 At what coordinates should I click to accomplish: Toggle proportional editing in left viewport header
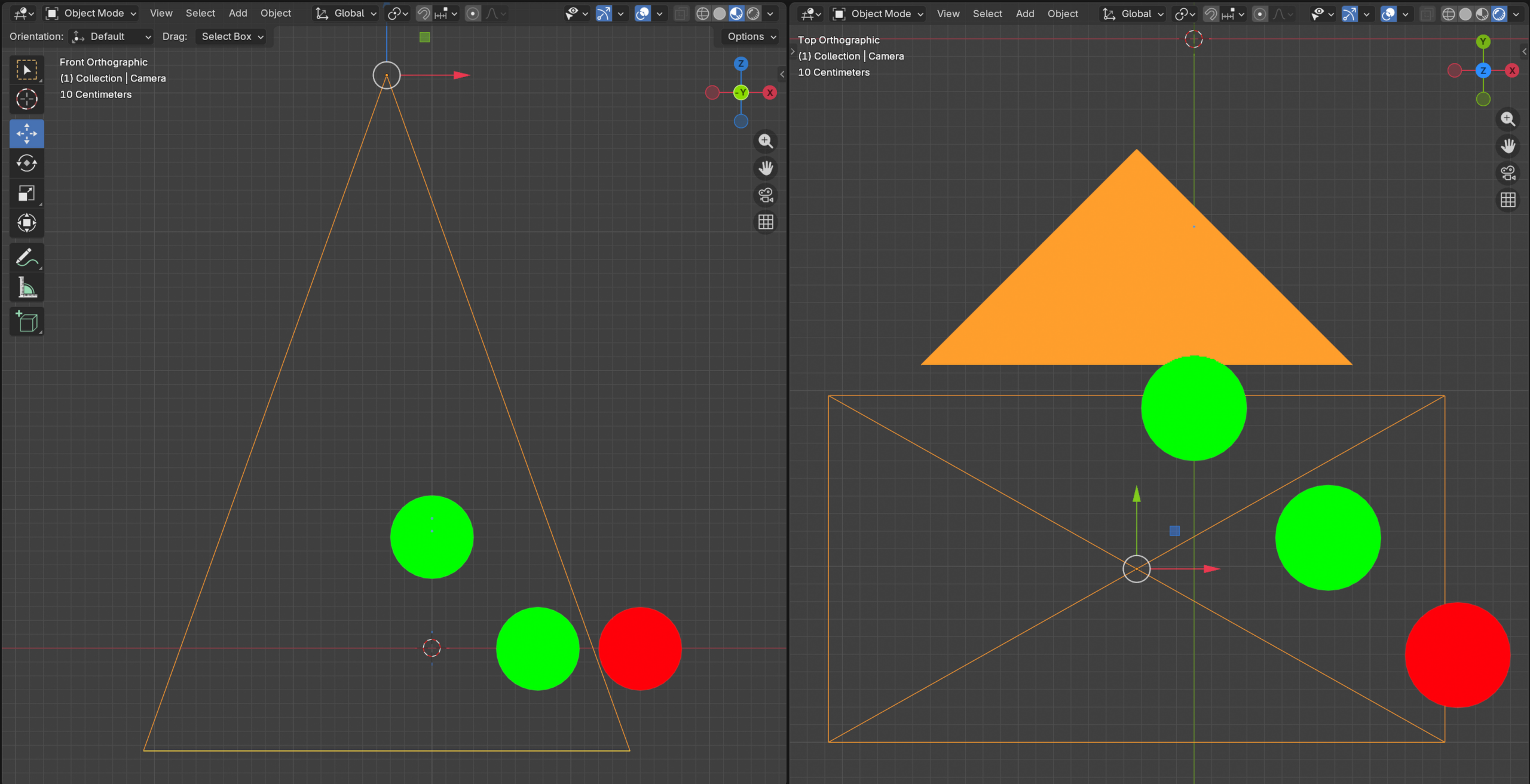tap(473, 13)
